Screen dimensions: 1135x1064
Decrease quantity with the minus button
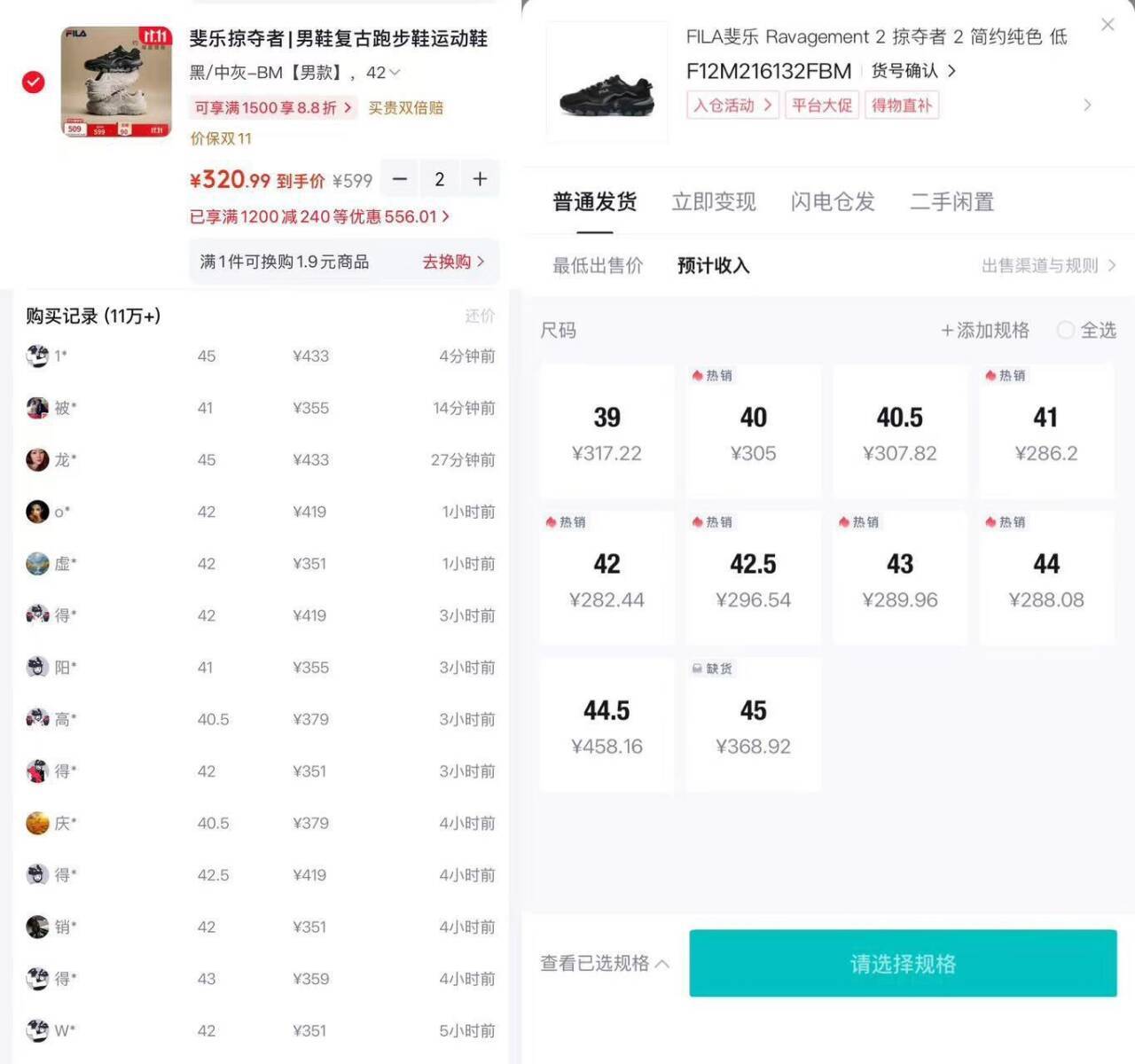400,179
